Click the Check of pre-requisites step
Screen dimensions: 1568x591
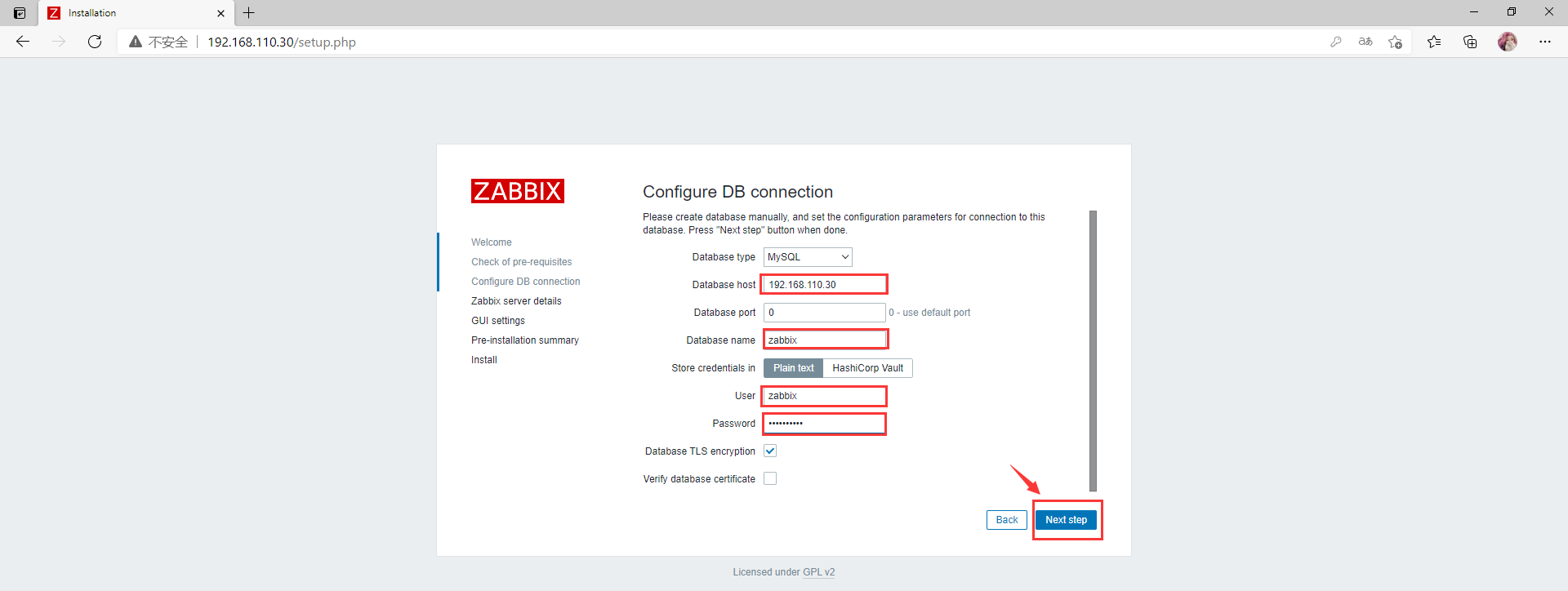(522, 262)
